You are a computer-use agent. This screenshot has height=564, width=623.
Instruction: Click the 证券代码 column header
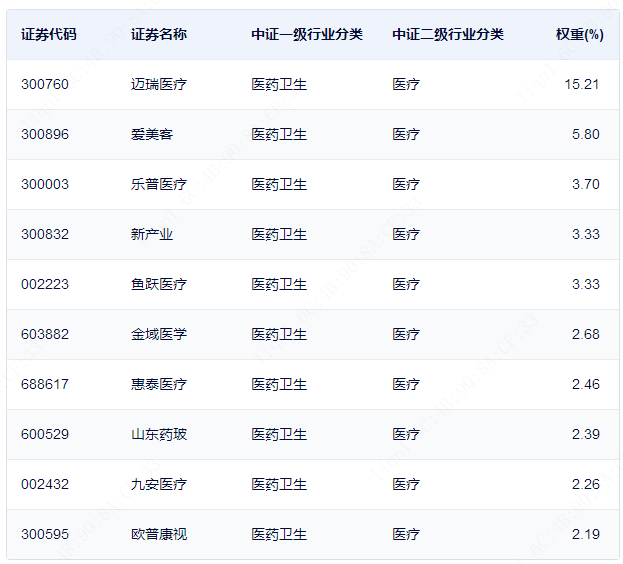pyautogui.click(x=48, y=35)
